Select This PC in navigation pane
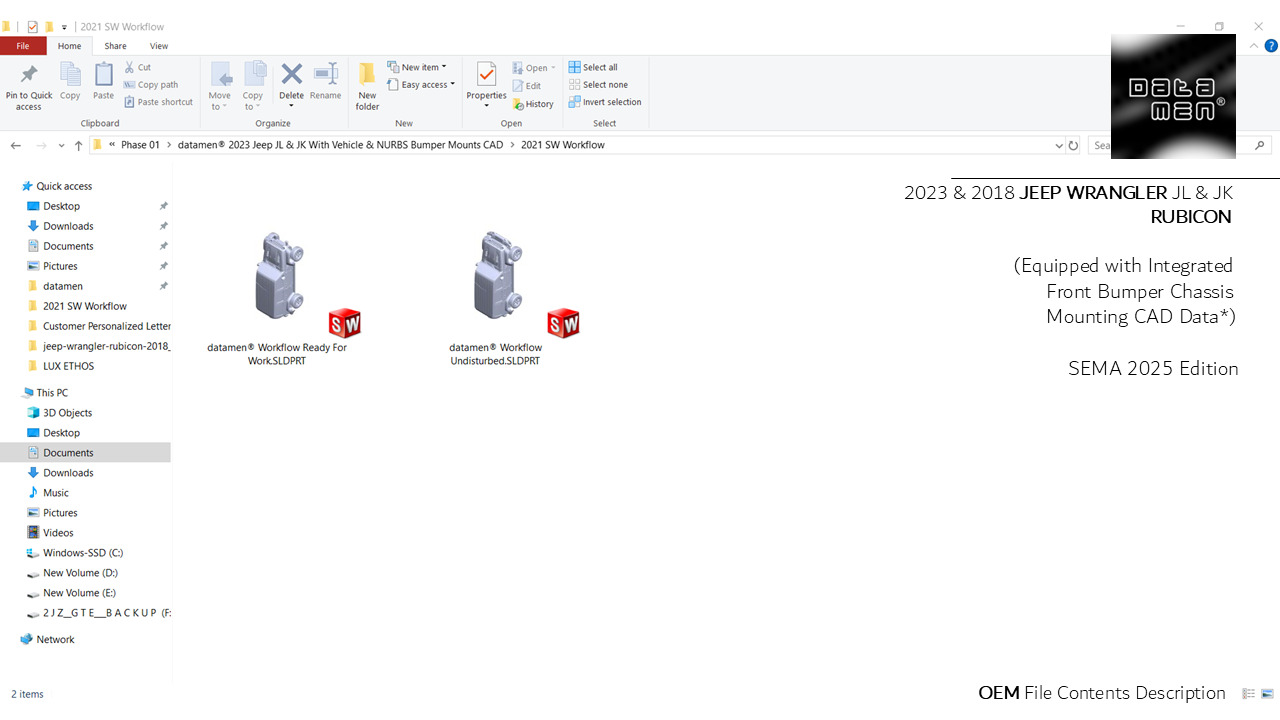This screenshot has width=1280, height=720. (x=52, y=393)
